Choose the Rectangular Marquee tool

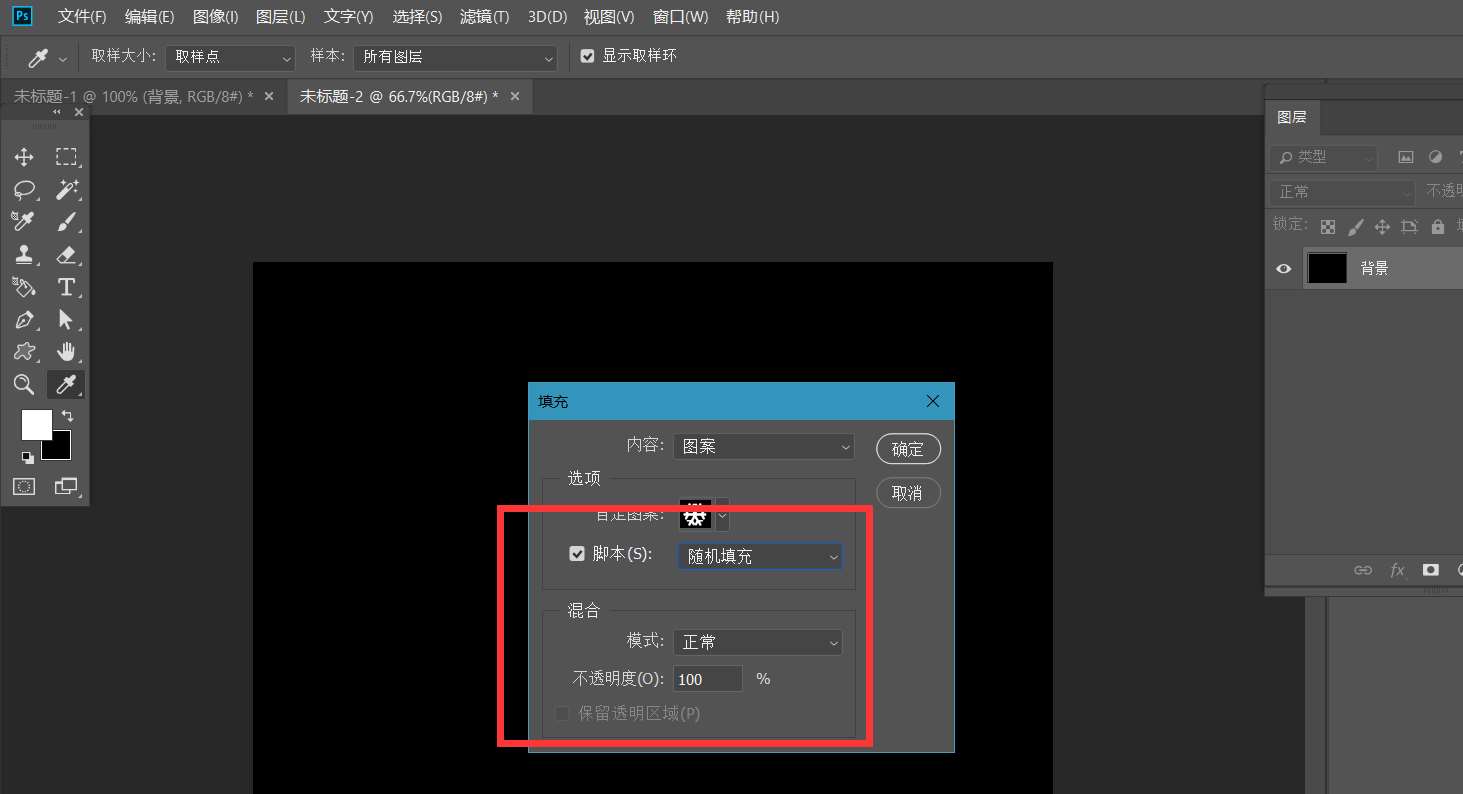click(x=67, y=157)
